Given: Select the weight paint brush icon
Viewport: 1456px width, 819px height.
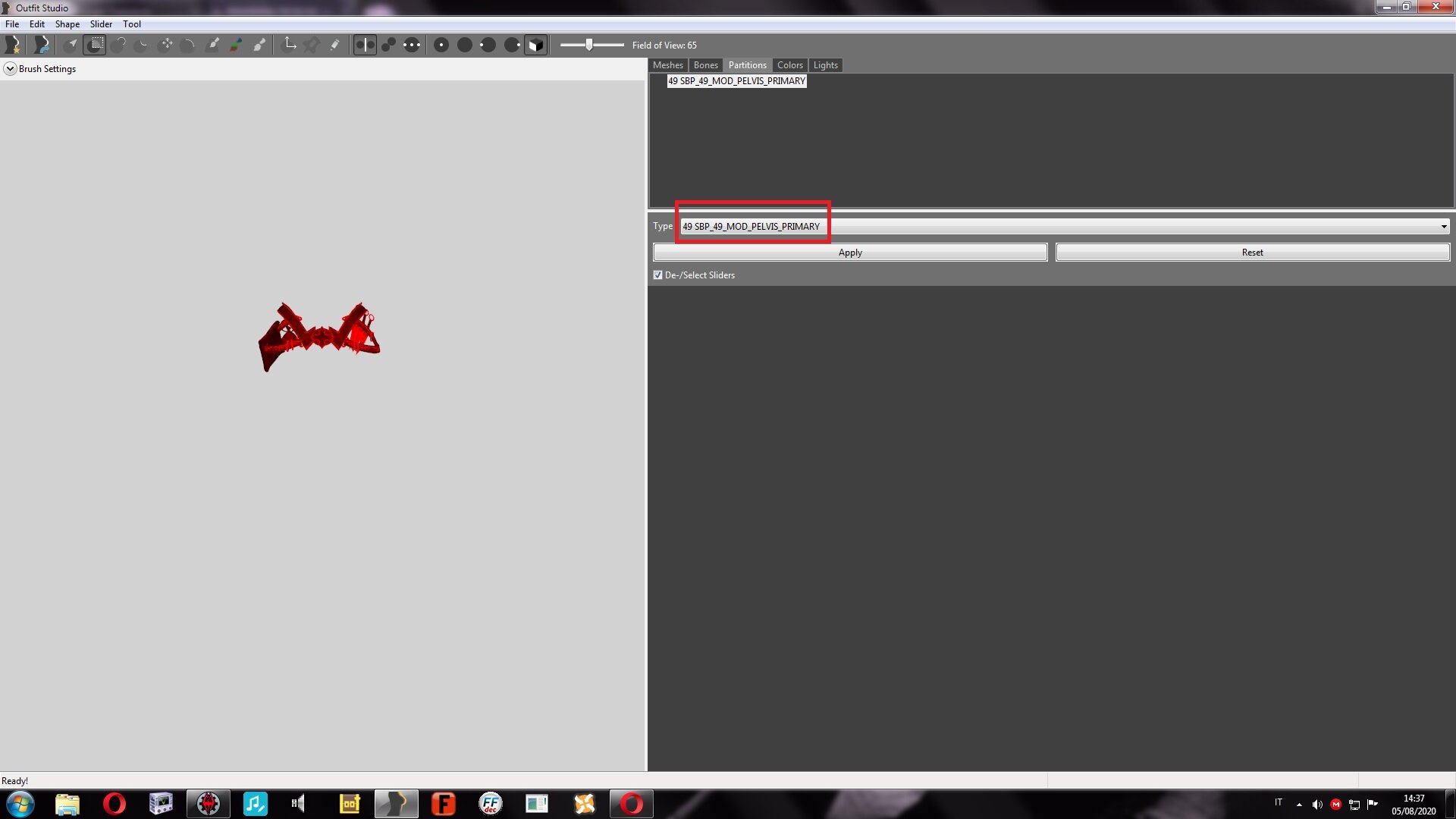Looking at the screenshot, I should tap(213, 45).
